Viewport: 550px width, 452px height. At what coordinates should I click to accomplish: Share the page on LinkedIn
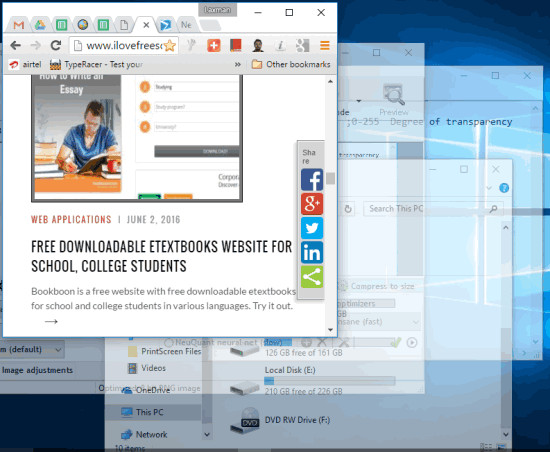312,252
